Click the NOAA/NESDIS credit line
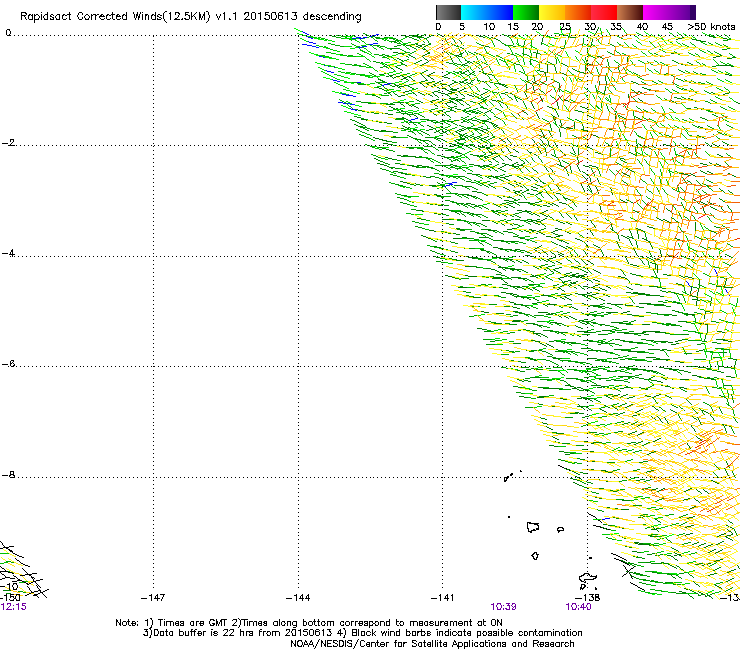Image resolution: width=740 pixels, height=650 pixels. click(x=432, y=644)
